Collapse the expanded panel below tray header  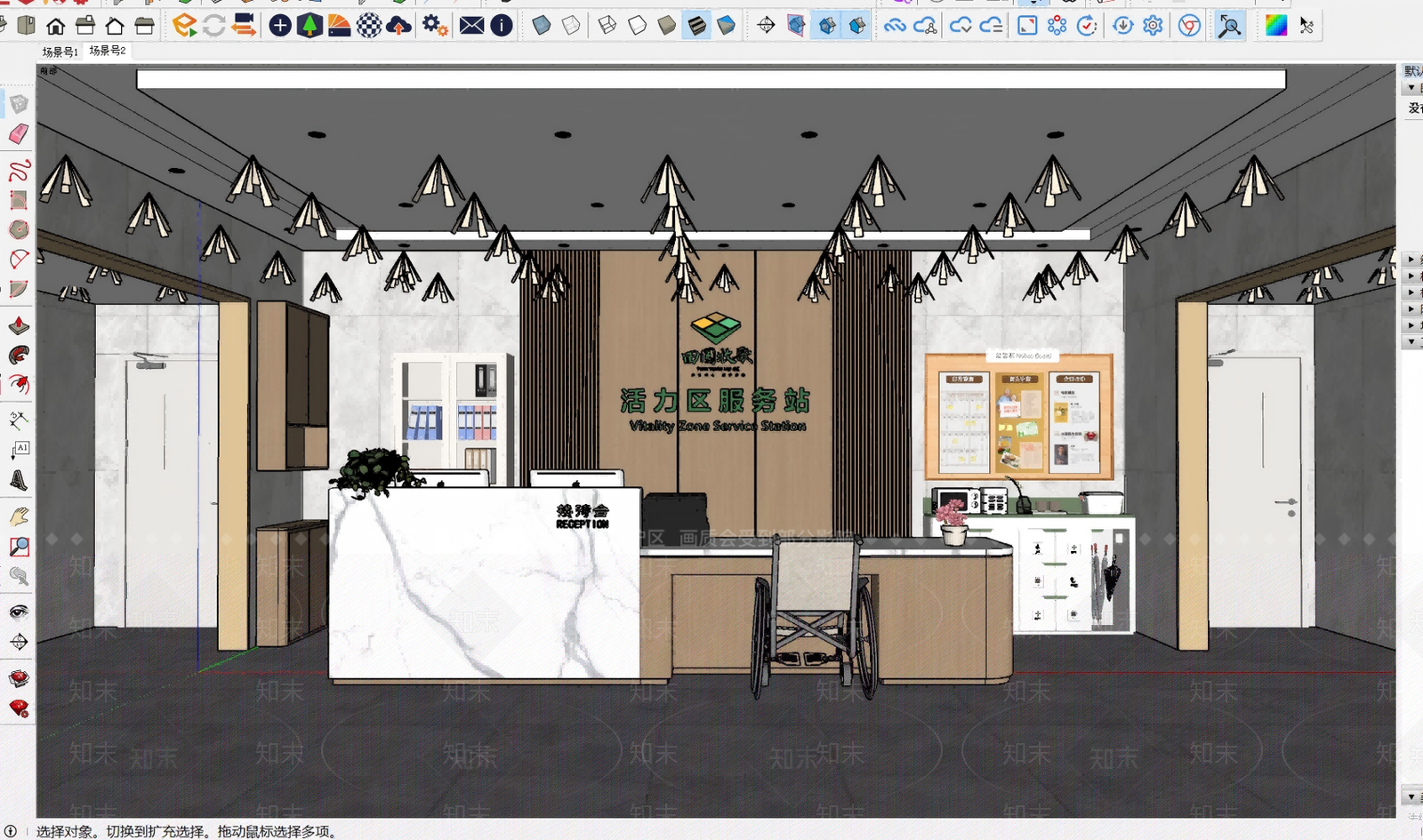coord(1411,88)
